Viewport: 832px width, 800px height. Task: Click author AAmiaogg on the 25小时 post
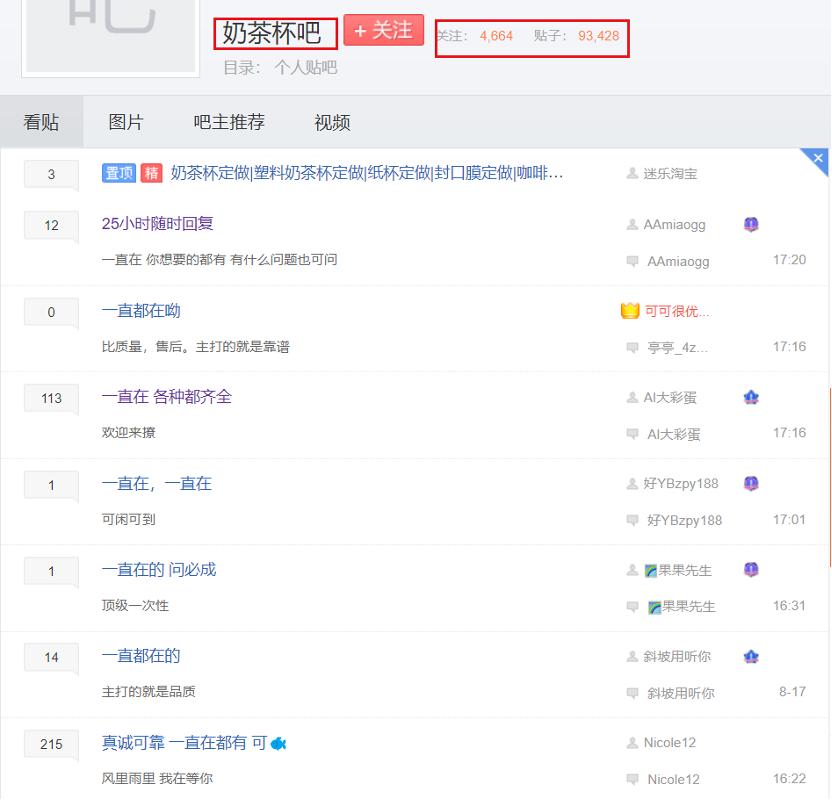(674, 224)
